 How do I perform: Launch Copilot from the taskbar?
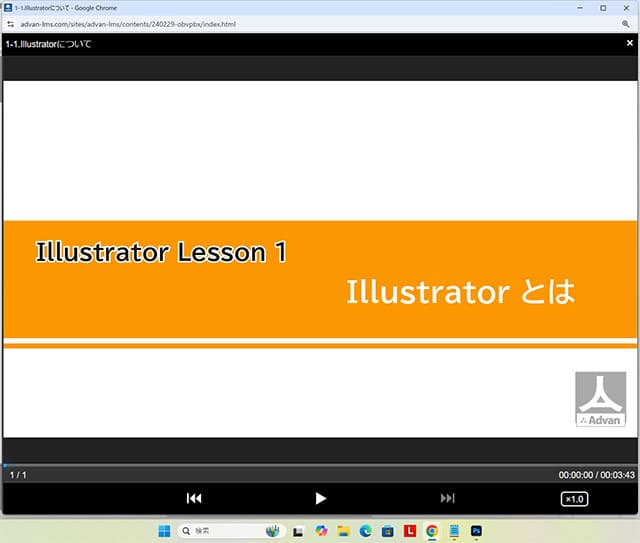click(321, 531)
